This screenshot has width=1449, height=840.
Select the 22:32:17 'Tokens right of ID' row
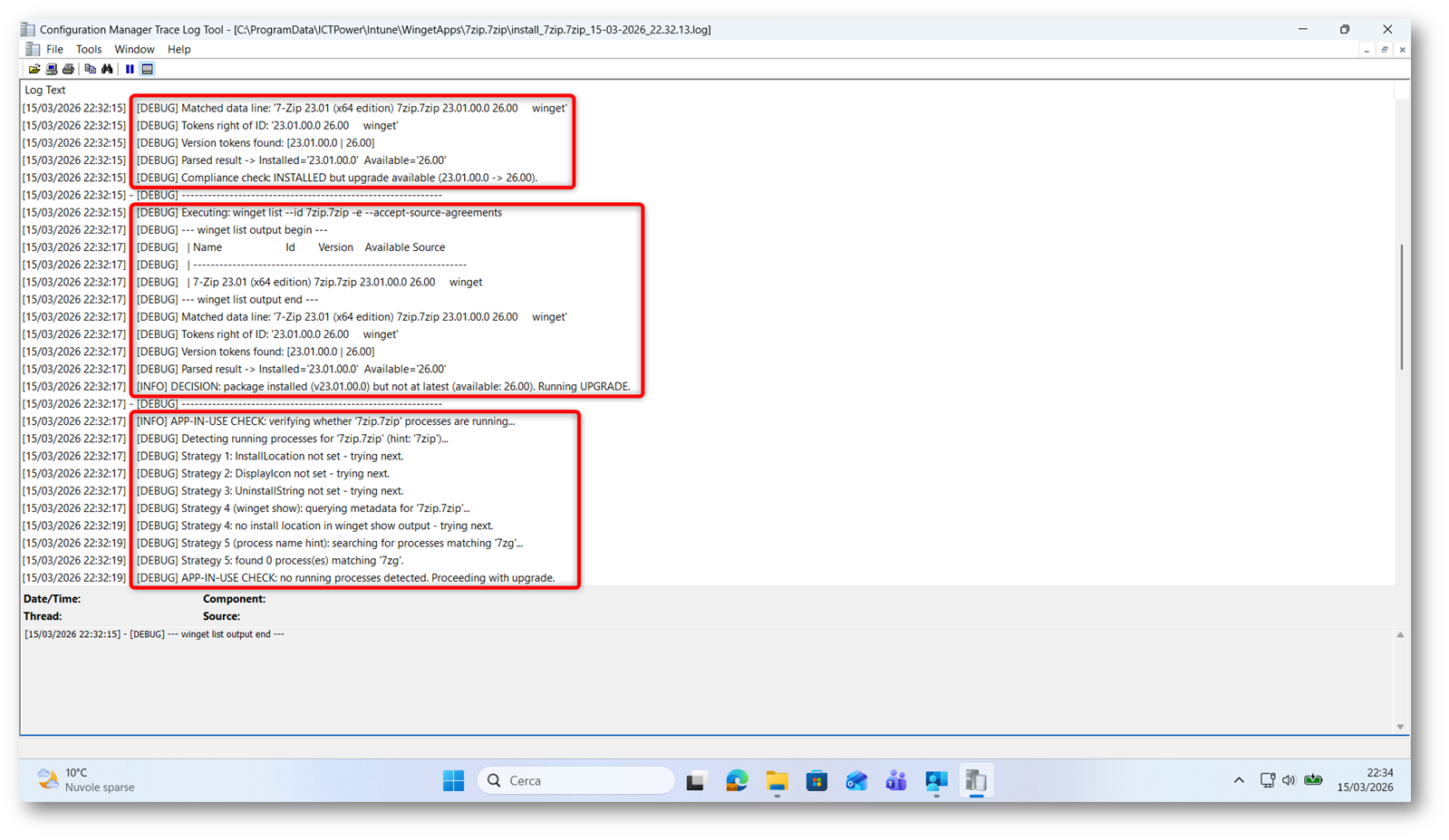(707, 334)
